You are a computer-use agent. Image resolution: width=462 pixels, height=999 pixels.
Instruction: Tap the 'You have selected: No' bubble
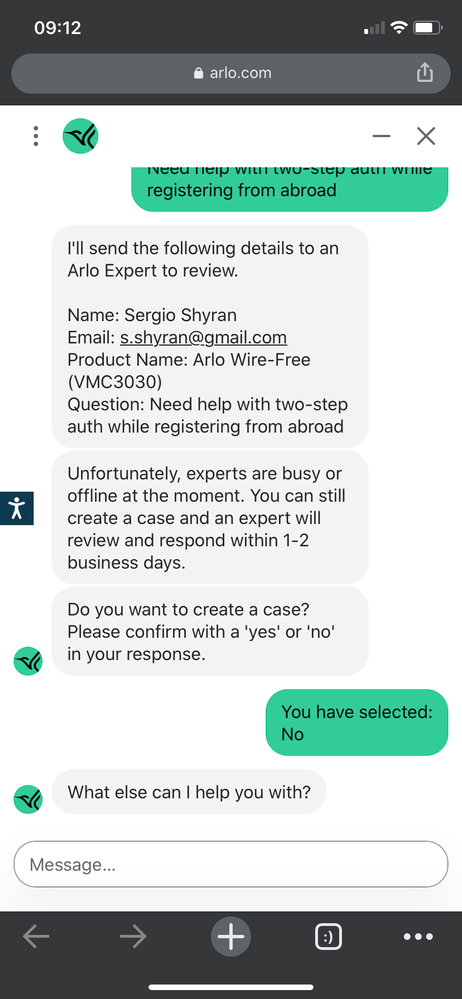[x=357, y=722]
